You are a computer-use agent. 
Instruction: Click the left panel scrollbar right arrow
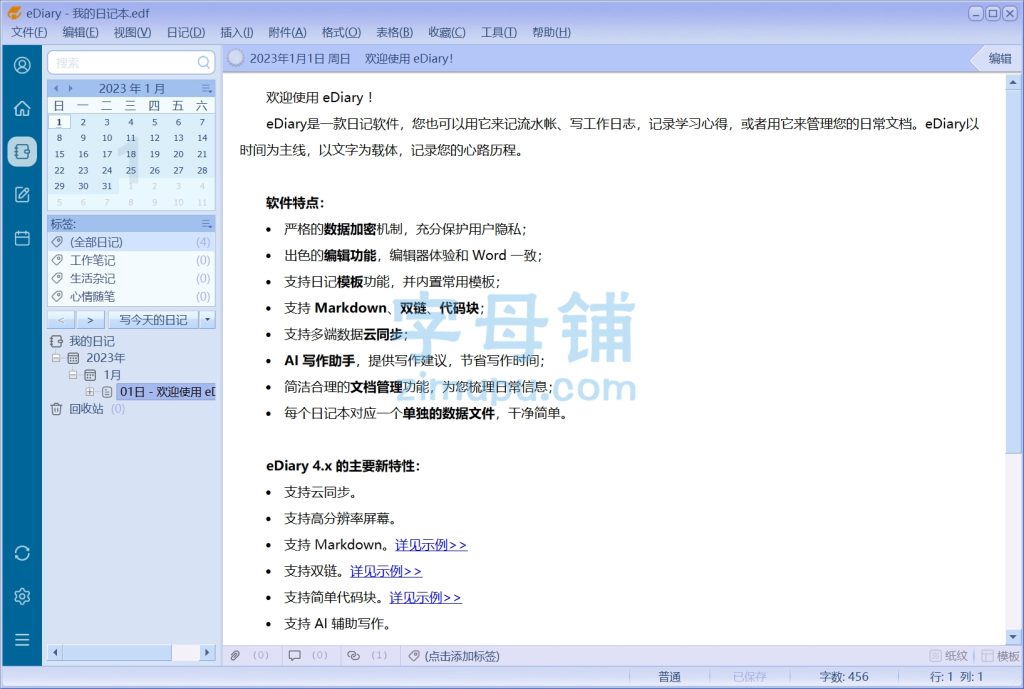(x=207, y=652)
